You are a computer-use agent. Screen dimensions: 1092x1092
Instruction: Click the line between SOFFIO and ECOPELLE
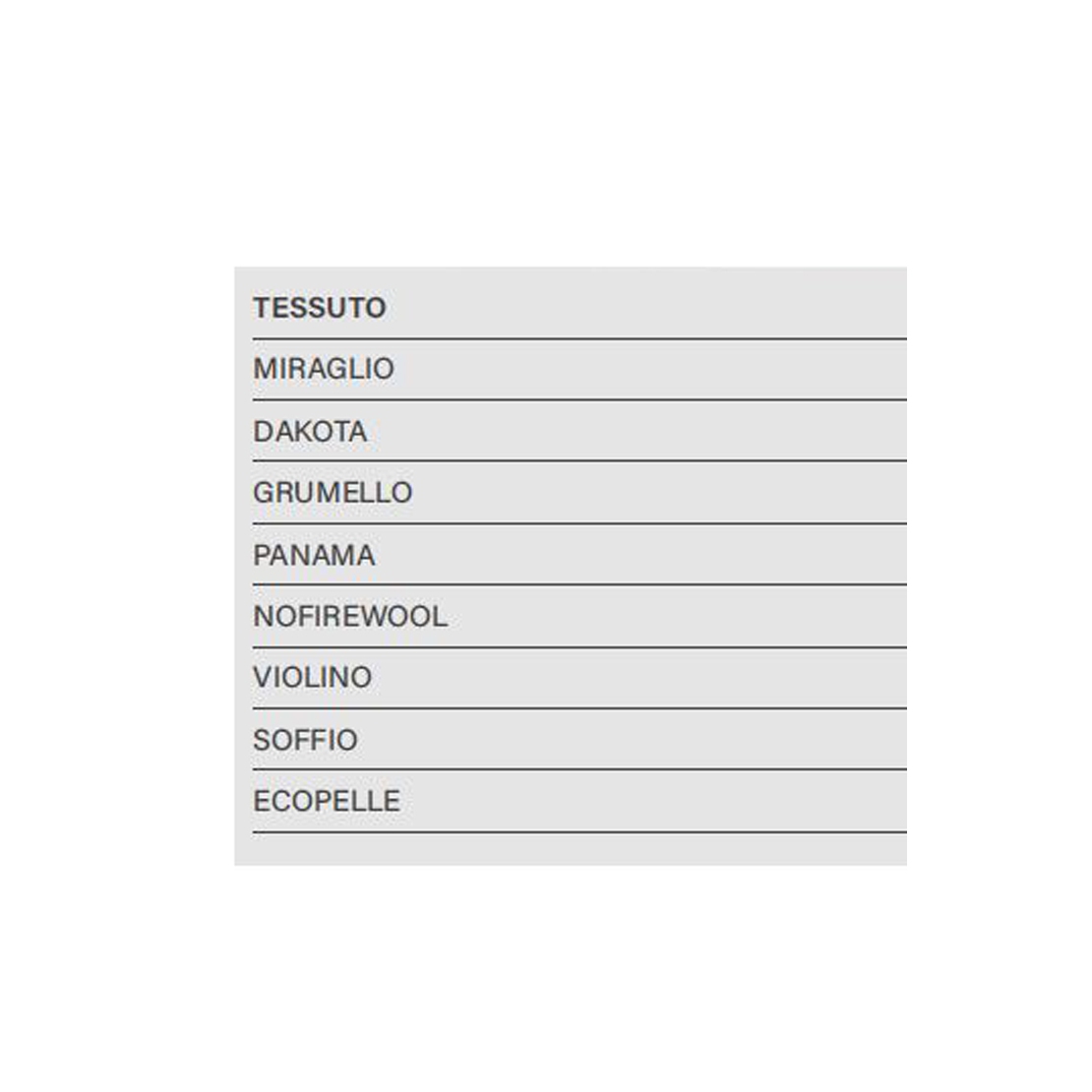579,769
